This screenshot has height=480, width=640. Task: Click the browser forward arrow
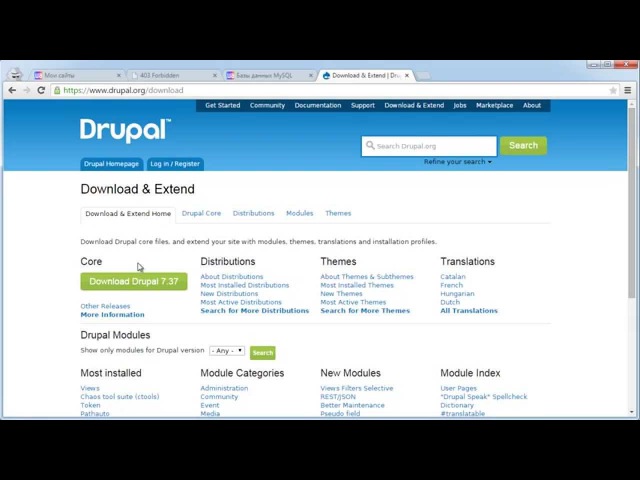tap(27, 90)
